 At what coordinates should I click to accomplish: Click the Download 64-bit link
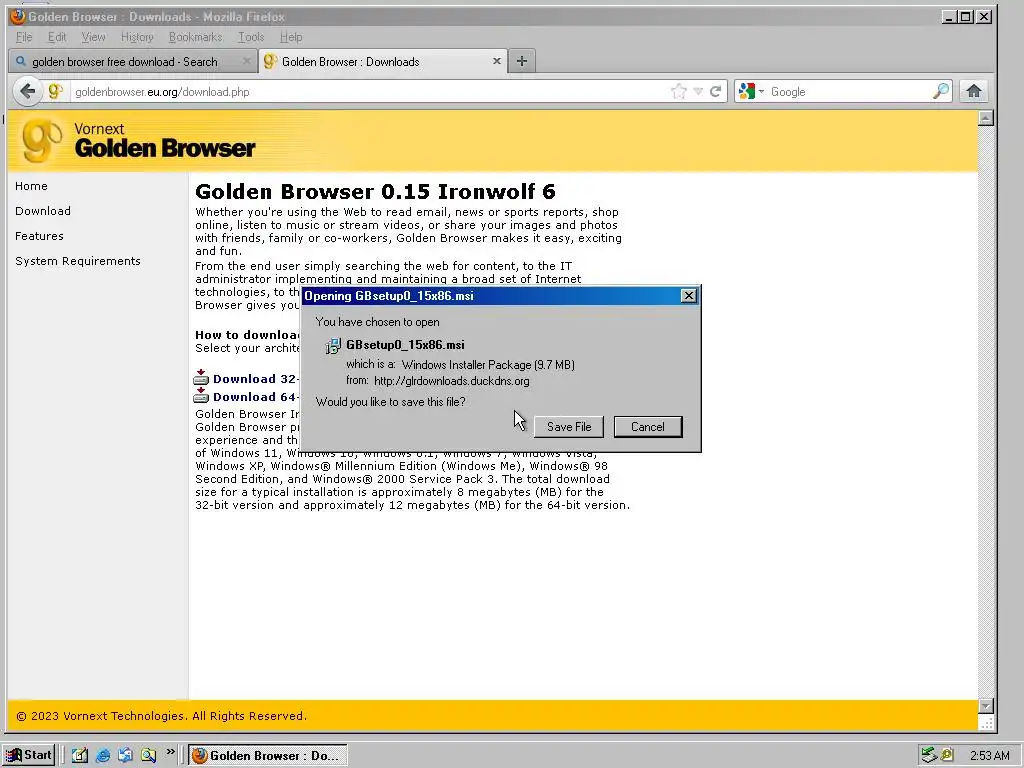tap(255, 397)
